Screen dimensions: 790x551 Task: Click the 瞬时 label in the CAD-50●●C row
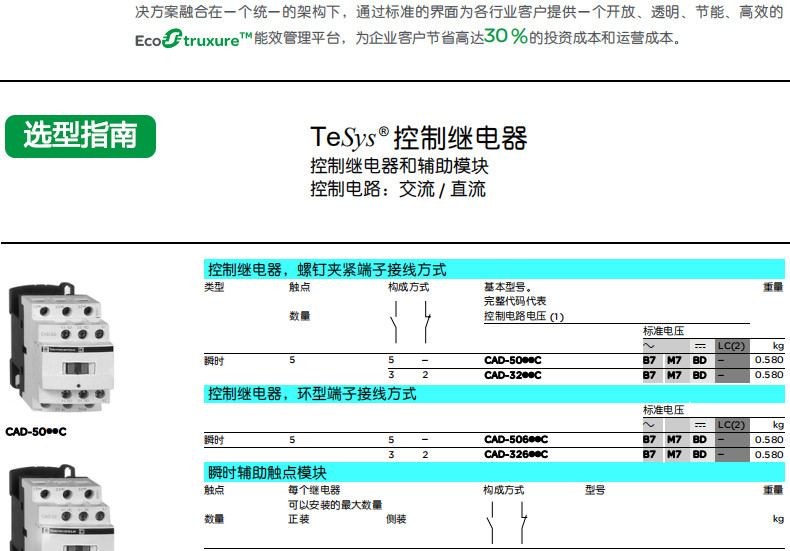coord(214,361)
